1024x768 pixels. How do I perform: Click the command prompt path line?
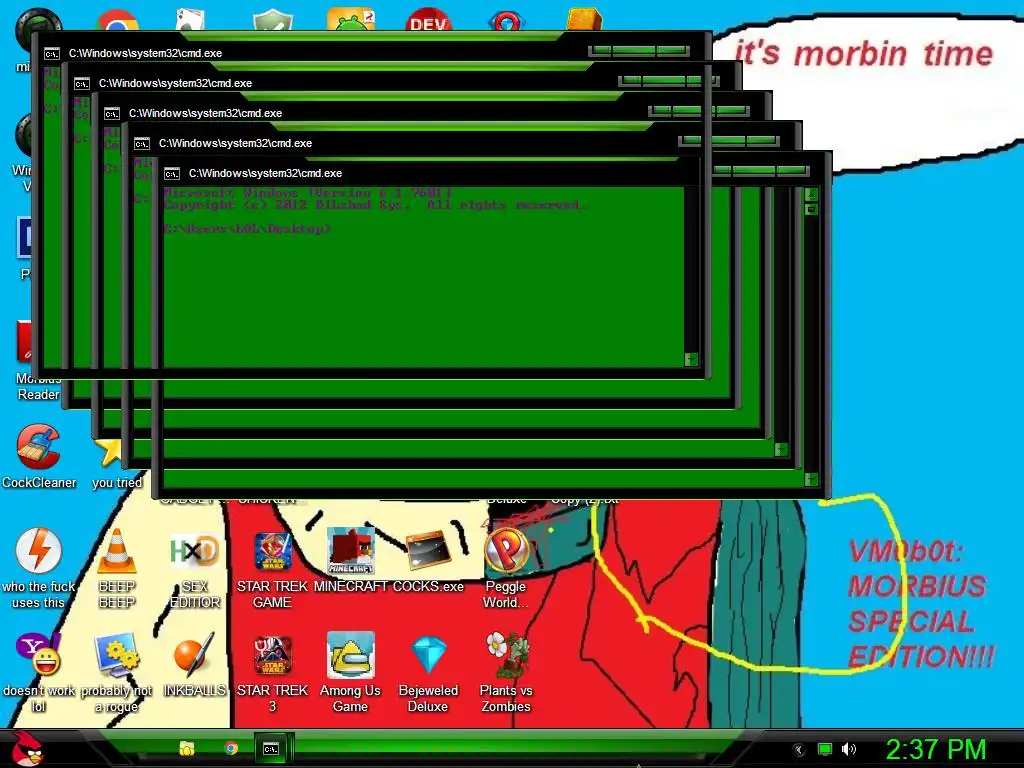click(248, 229)
